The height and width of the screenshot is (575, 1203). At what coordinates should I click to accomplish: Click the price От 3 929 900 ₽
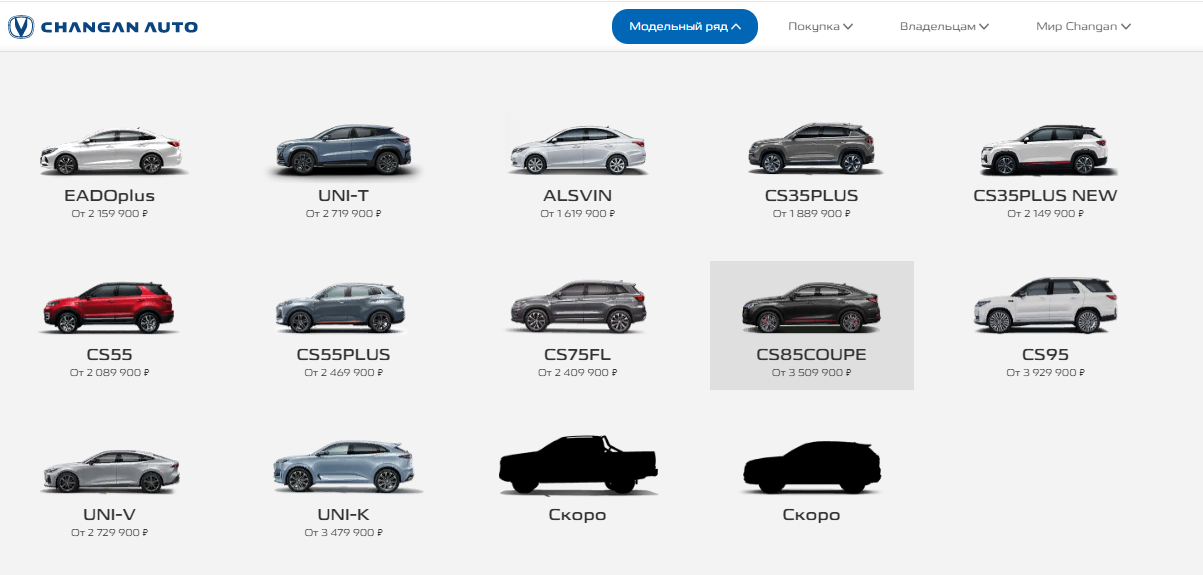1045,373
